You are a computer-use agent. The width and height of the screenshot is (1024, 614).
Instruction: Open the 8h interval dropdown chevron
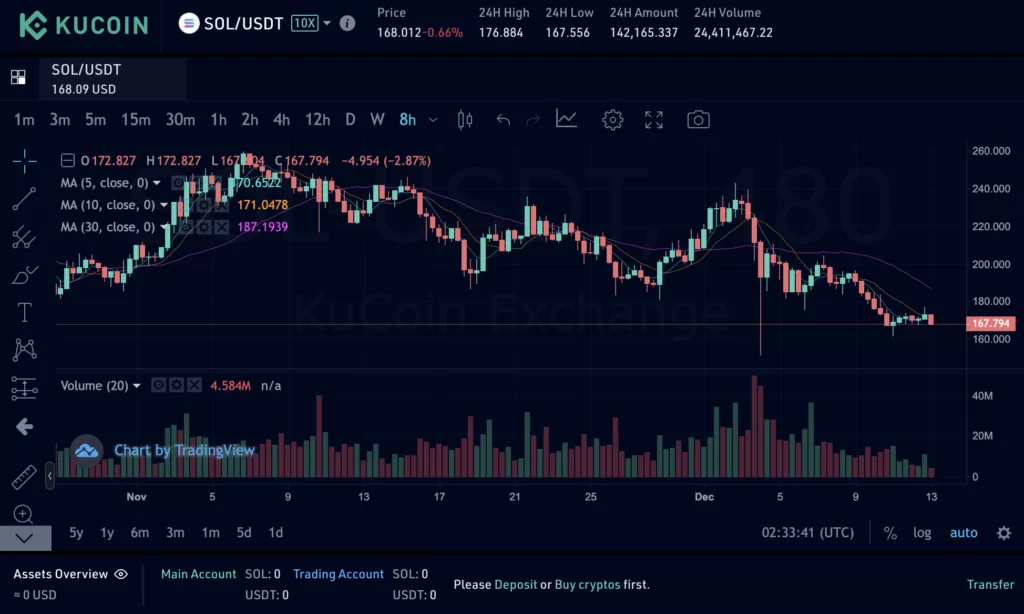click(433, 120)
